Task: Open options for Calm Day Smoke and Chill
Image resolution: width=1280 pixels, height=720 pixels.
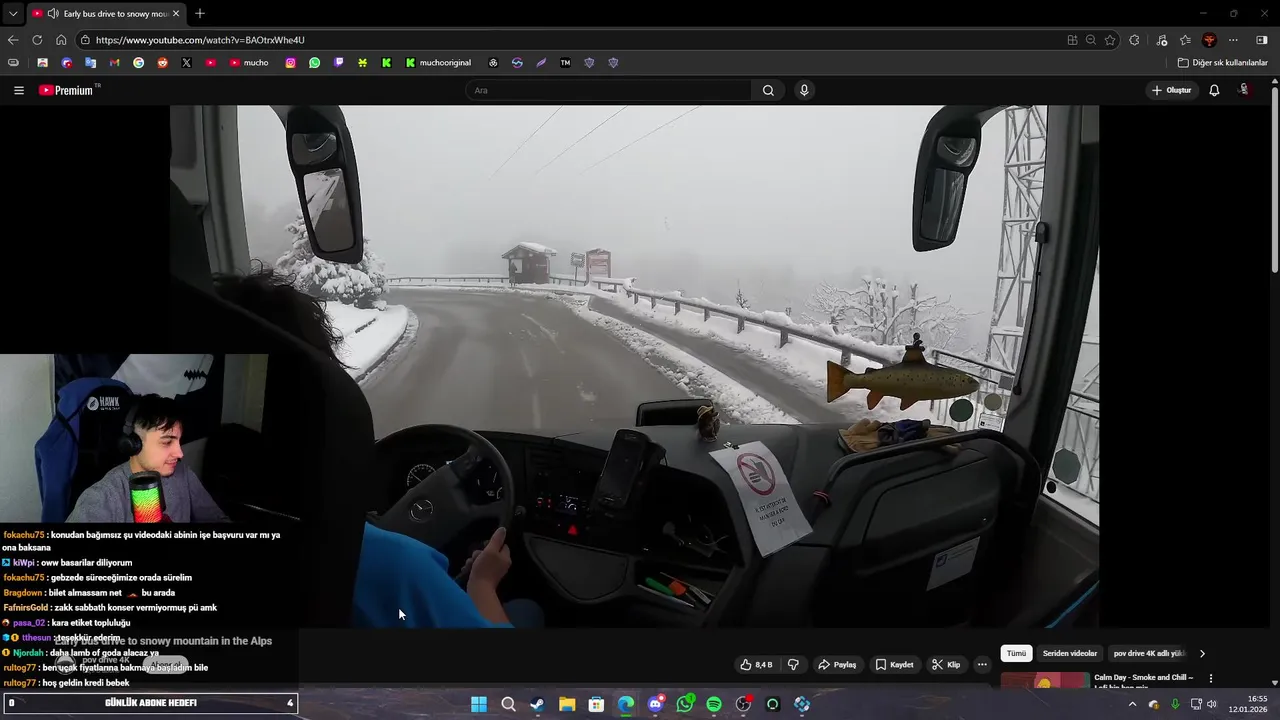Action: click(1211, 678)
